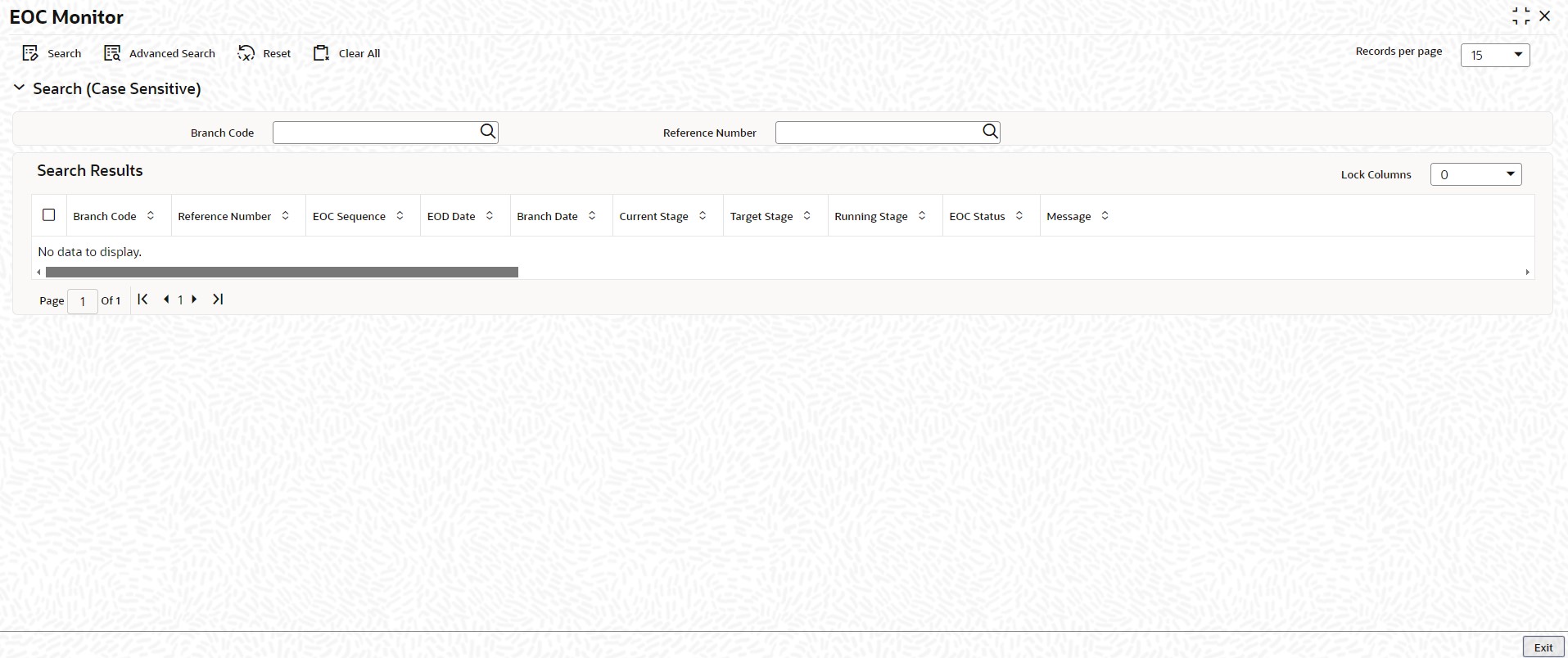This screenshot has height=658, width=1568.
Task: Sort by Reference Number column arrows
Action: pos(285,216)
